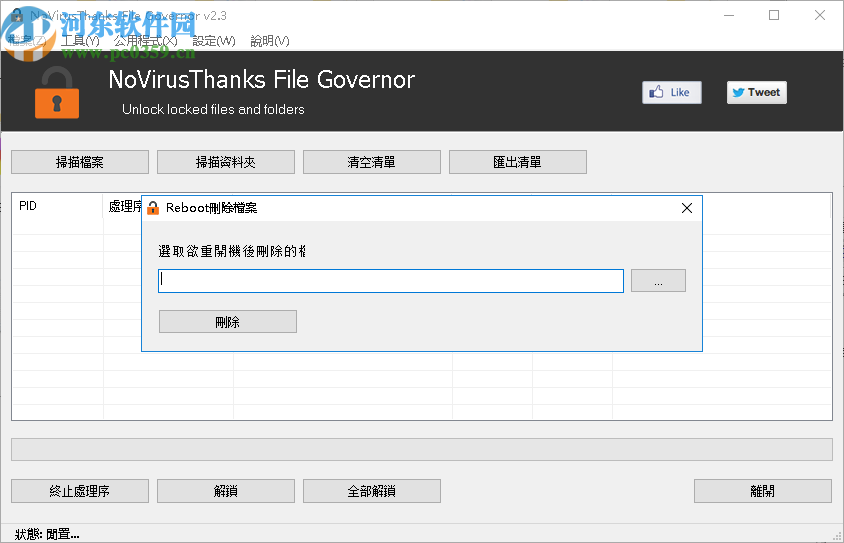Minimize the File Governor window
The height and width of the screenshot is (543, 844).
pyautogui.click(x=729, y=15)
